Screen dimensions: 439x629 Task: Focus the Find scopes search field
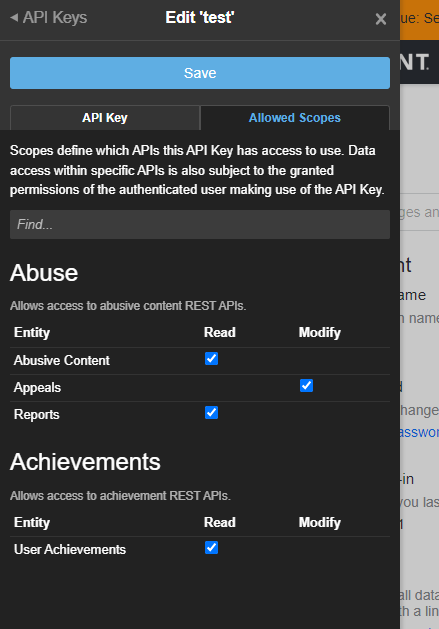pos(200,224)
